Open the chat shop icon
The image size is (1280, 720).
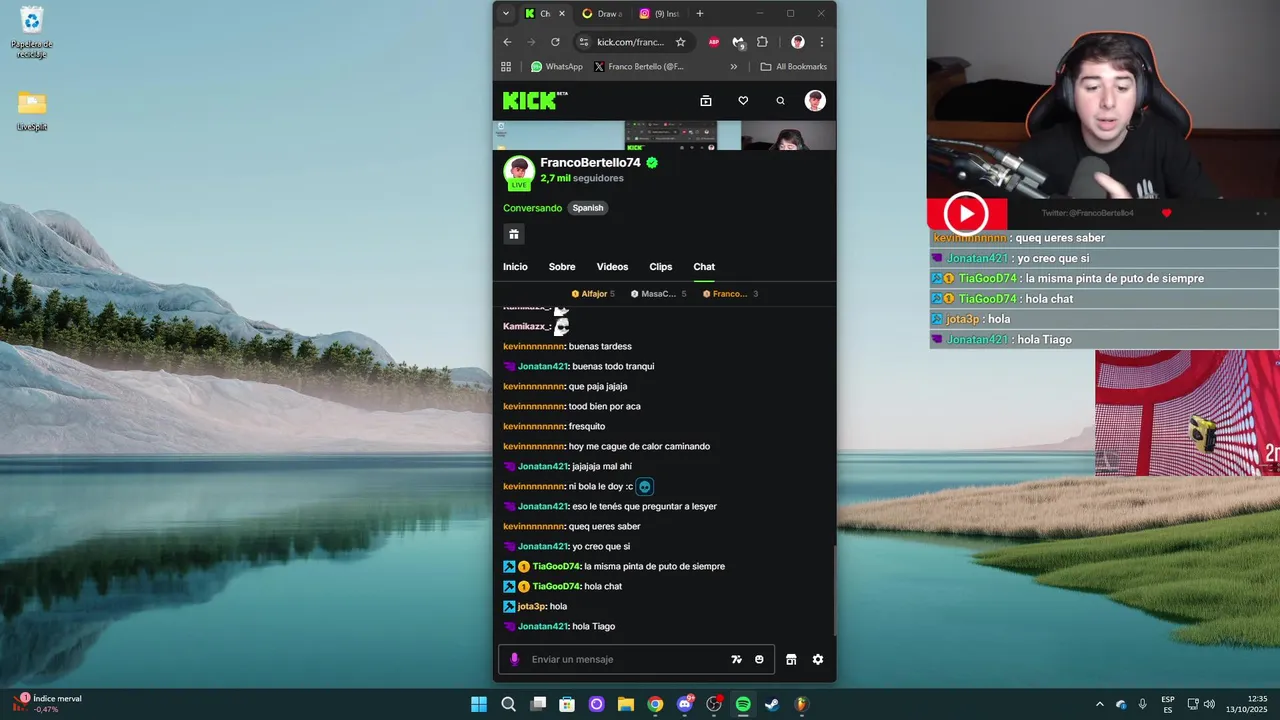791,659
